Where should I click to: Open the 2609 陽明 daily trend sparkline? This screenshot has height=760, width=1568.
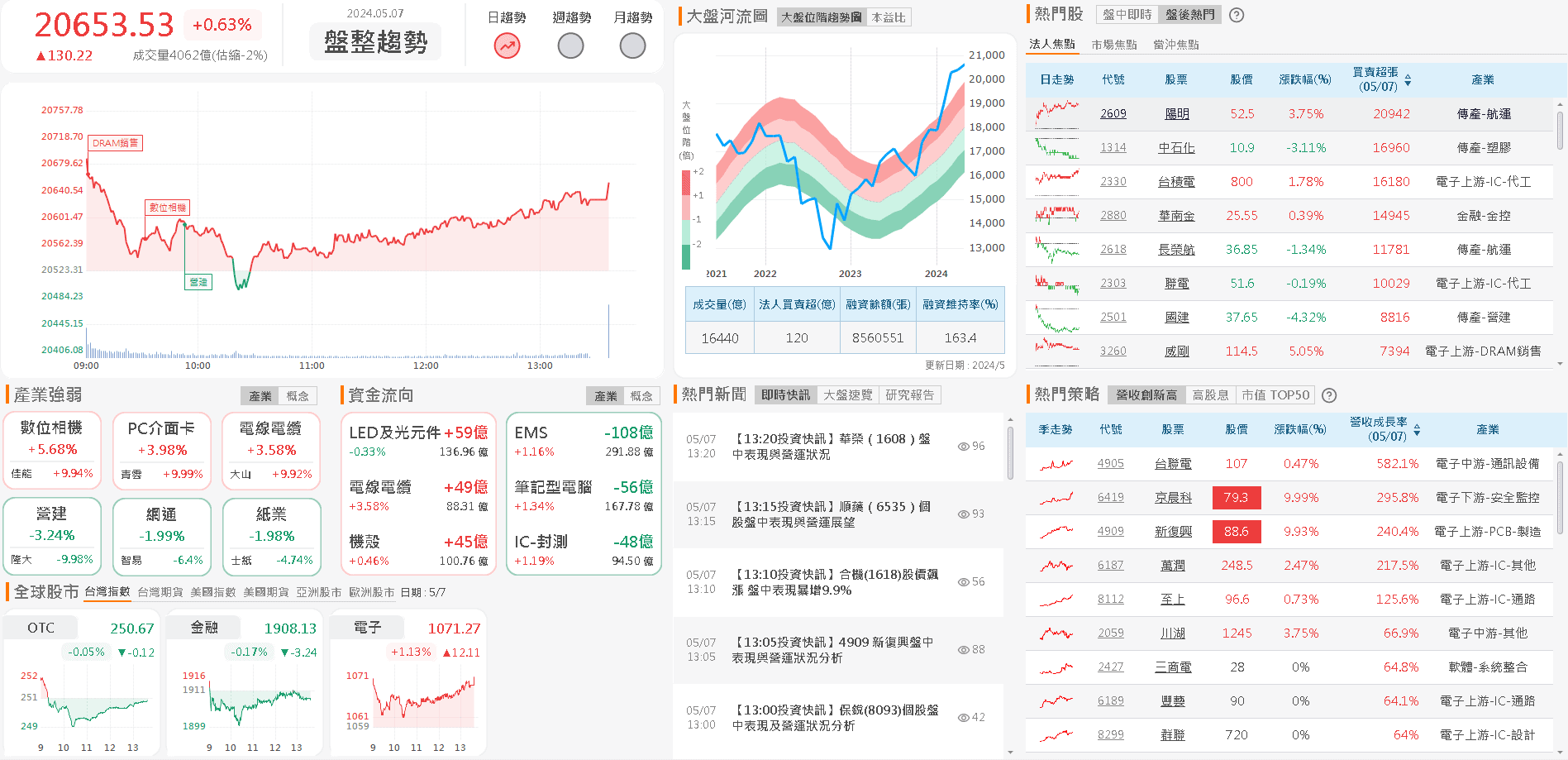(1057, 113)
